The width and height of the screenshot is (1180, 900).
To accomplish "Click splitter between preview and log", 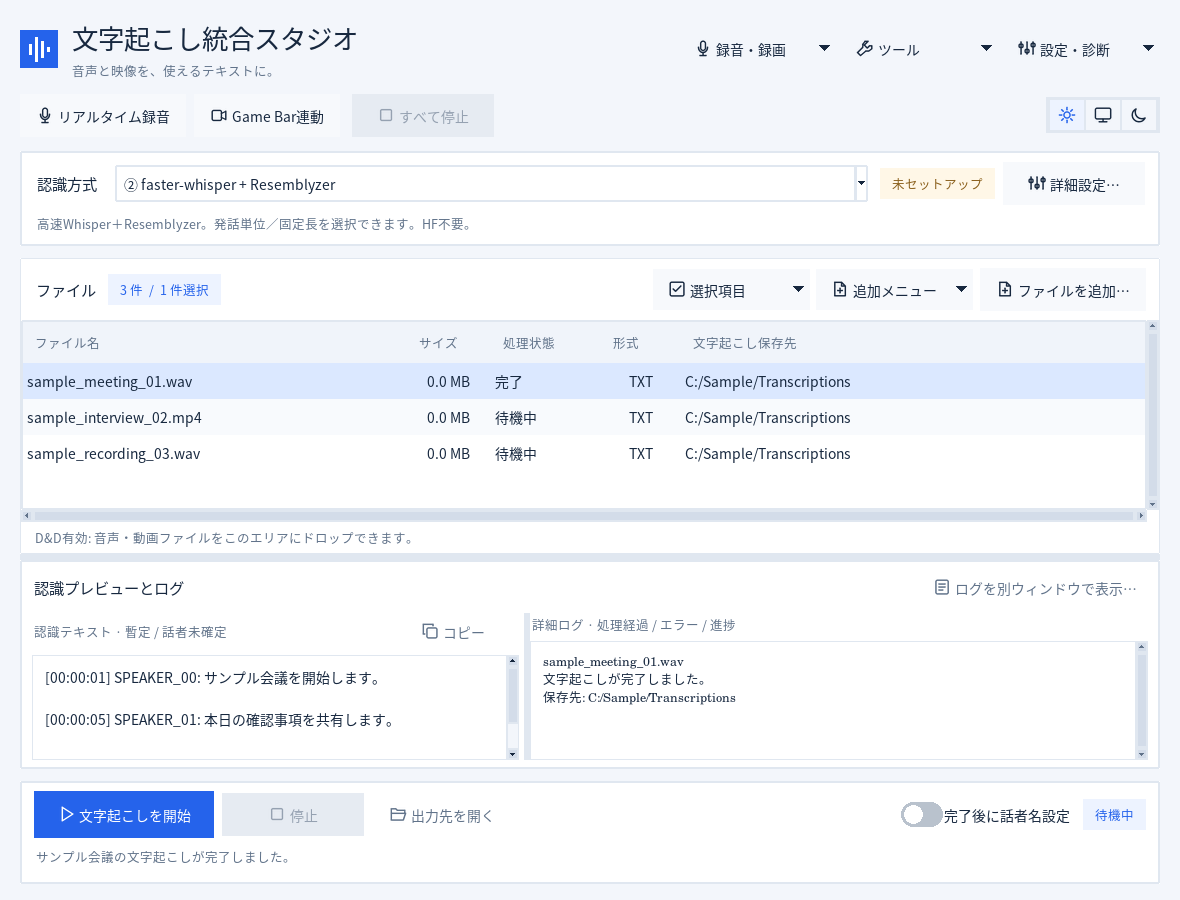I will pos(527,686).
